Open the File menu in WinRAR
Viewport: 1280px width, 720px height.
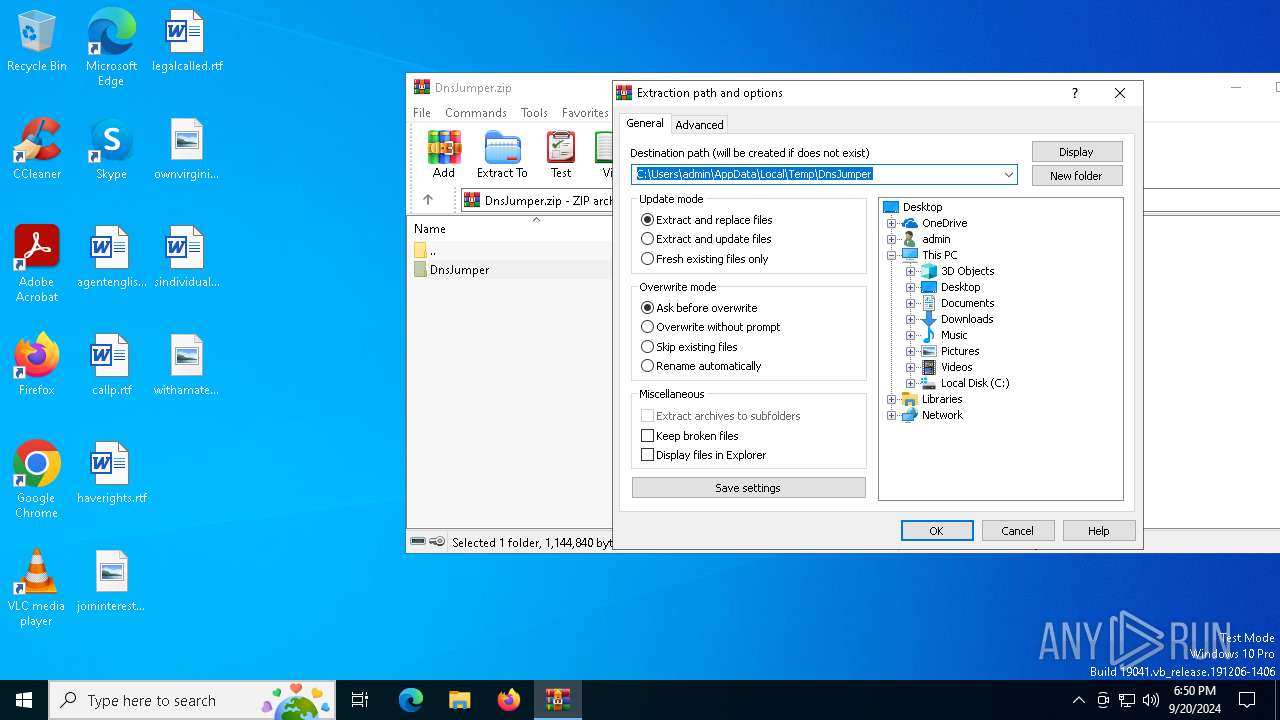[422, 113]
